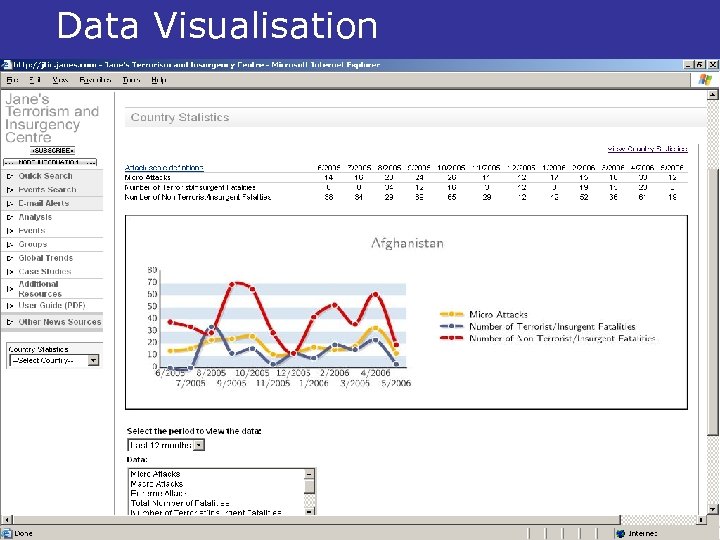Select Micro Attacks in the Data list
The image size is (720, 540).
pyautogui.click(x=155, y=474)
